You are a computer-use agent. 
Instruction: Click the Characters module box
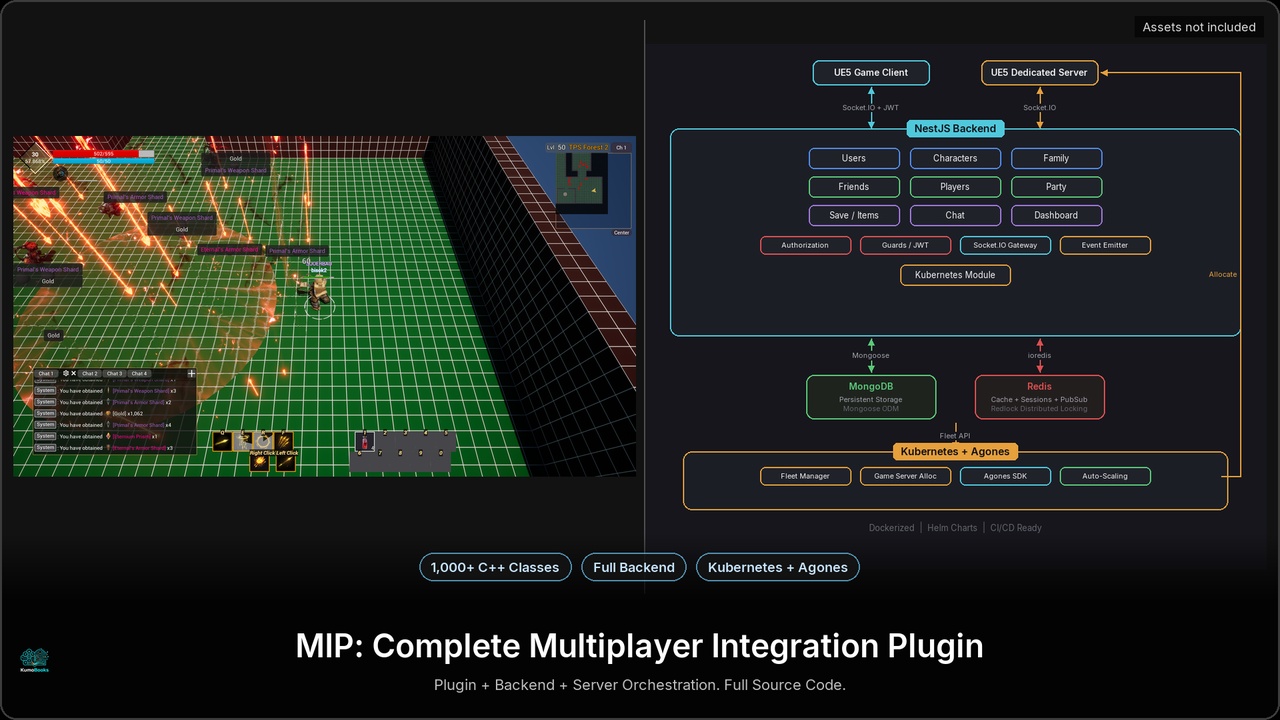[x=955, y=158]
